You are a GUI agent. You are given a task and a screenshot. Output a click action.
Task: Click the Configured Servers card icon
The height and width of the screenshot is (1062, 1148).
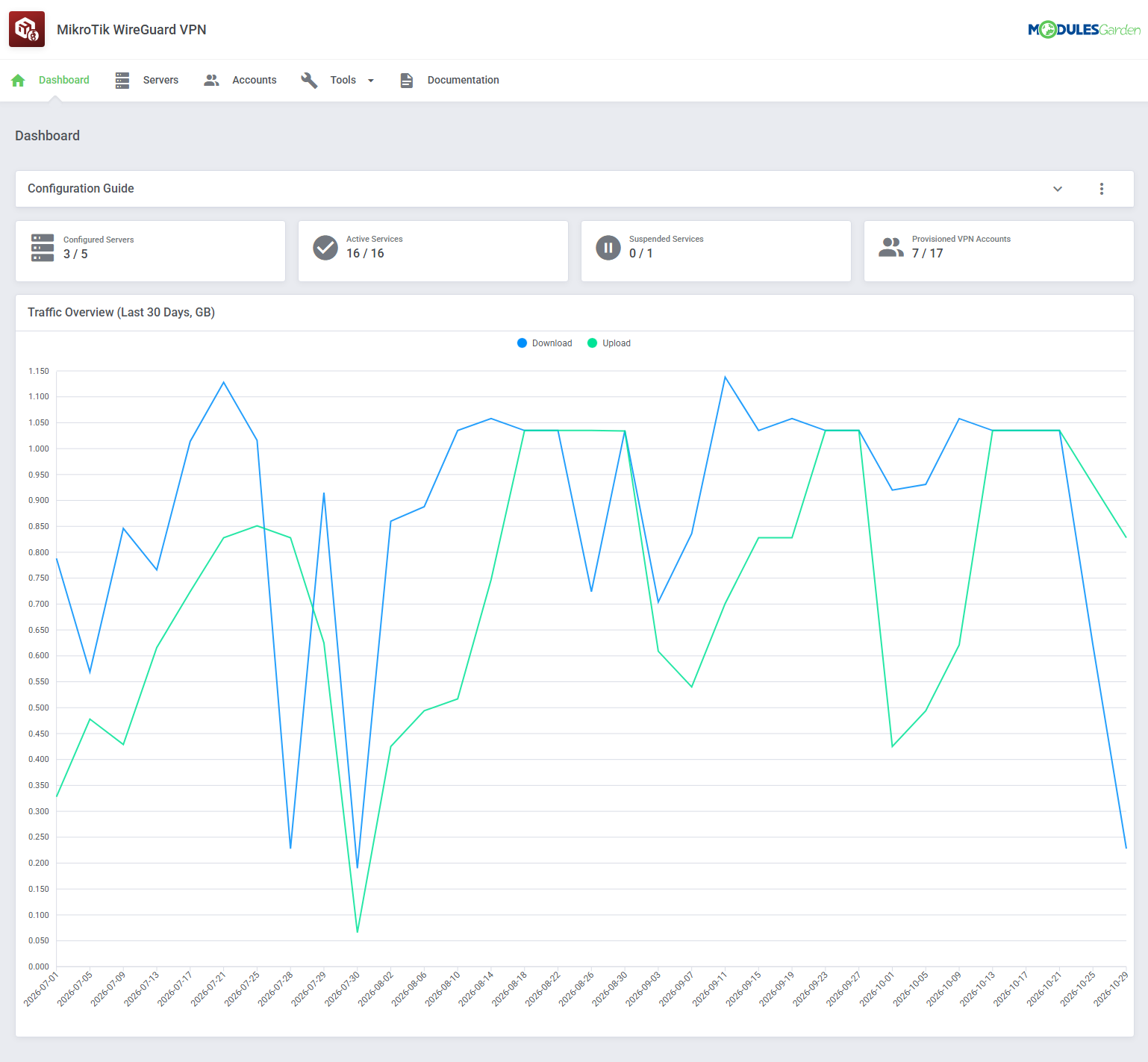point(43,248)
